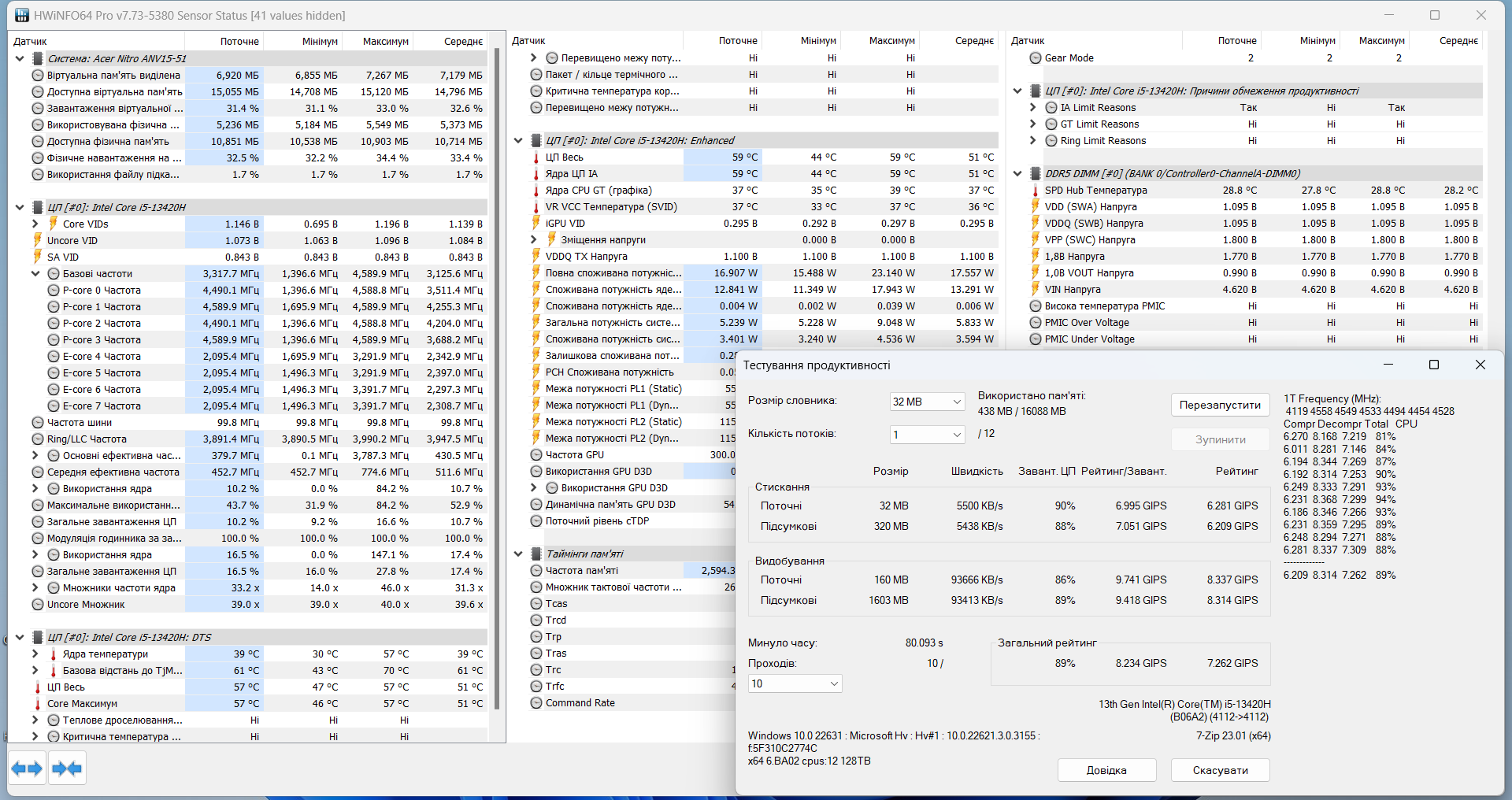Click the chip icon beside Таймінги пам'яті header
1512x800 pixels.
click(x=536, y=554)
